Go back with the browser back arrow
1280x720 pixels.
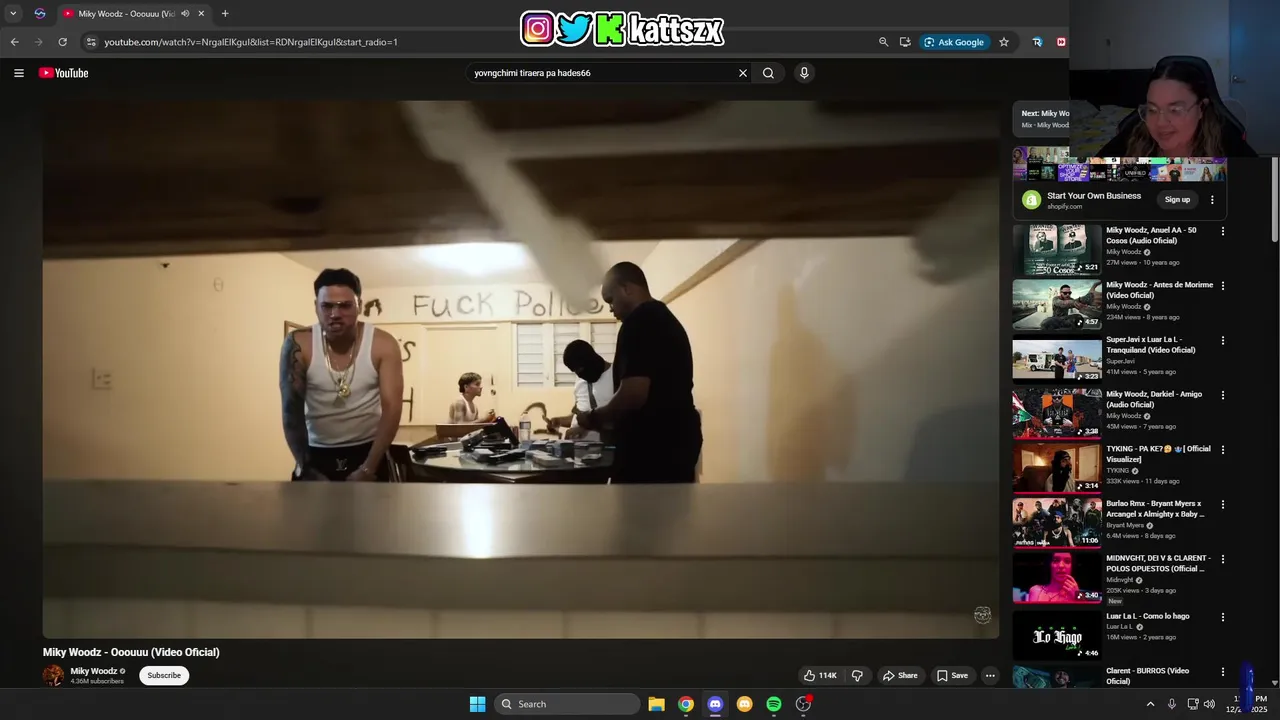point(14,42)
